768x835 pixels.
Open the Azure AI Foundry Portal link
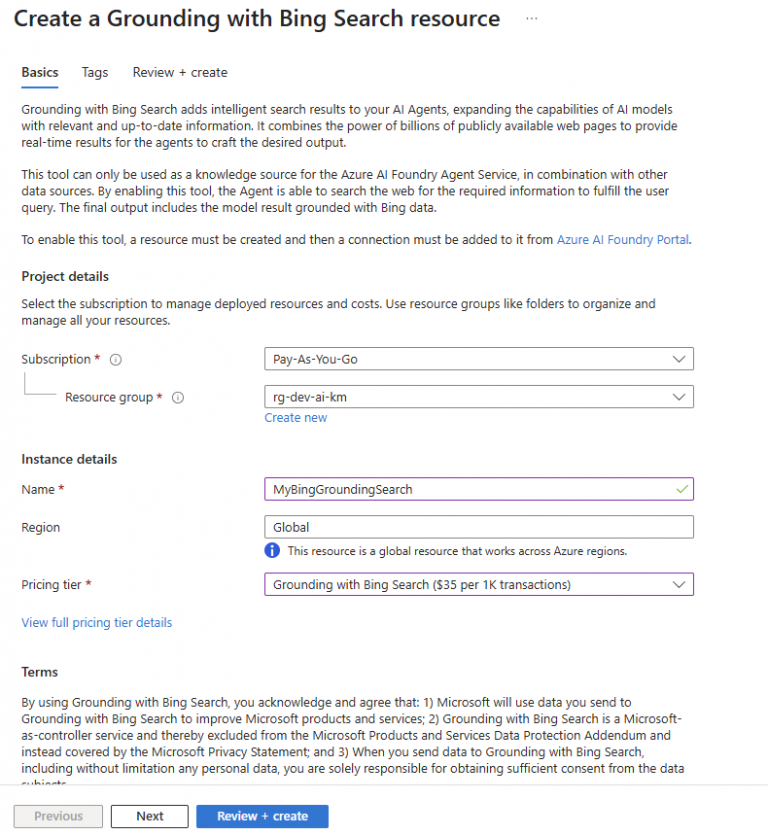point(622,239)
